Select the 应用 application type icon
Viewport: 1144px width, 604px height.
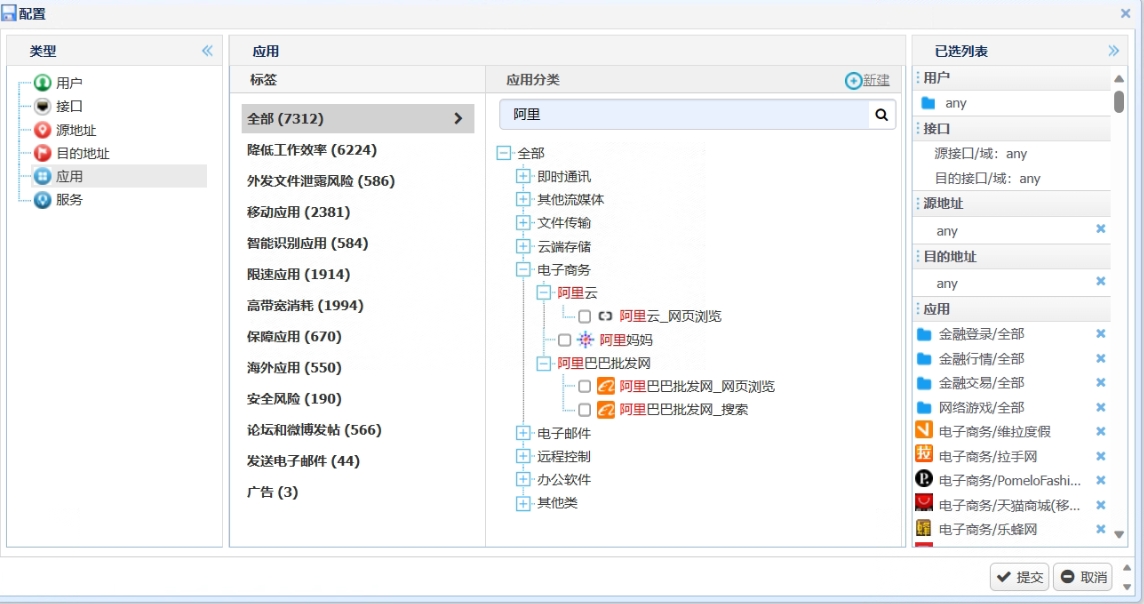pyautogui.click(x=42, y=176)
